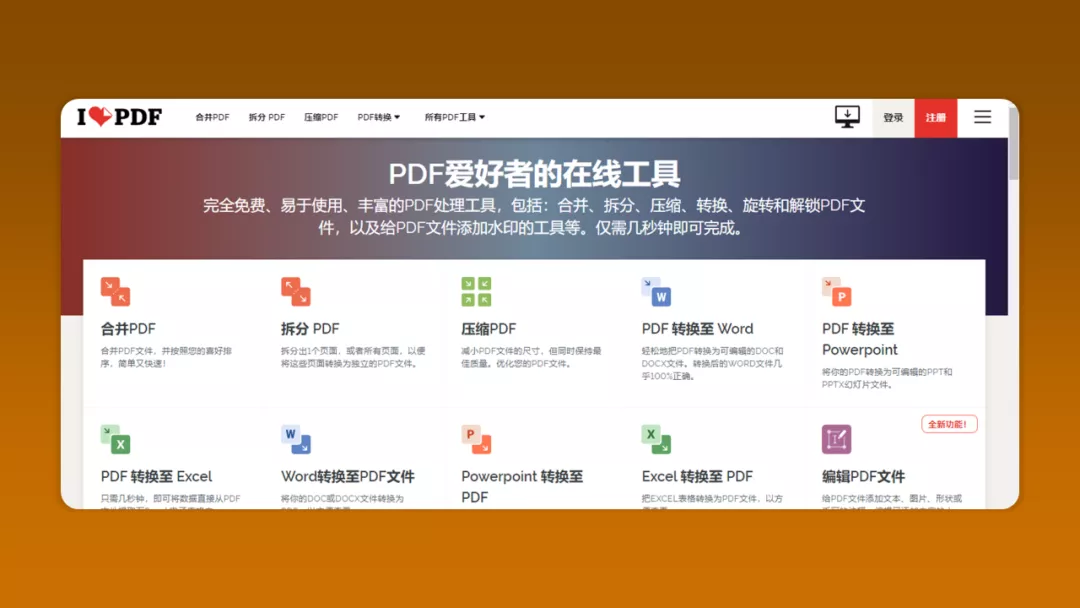The height and width of the screenshot is (608, 1080).
Task: Click the iLovePDF logo
Action: pyautogui.click(x=119, y=117)
